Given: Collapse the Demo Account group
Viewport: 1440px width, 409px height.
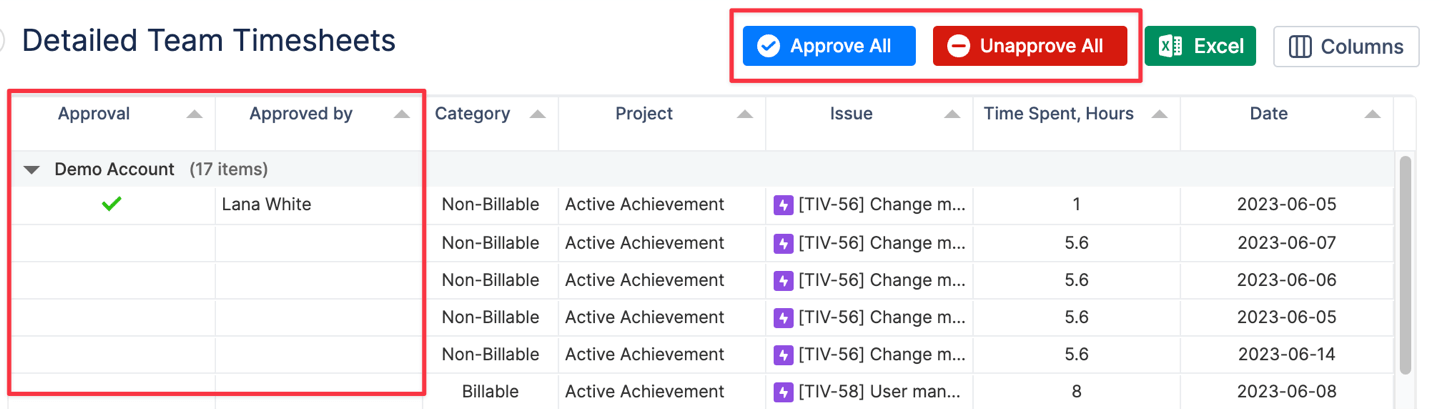Looking at the screenshot, I should (32, 170).
